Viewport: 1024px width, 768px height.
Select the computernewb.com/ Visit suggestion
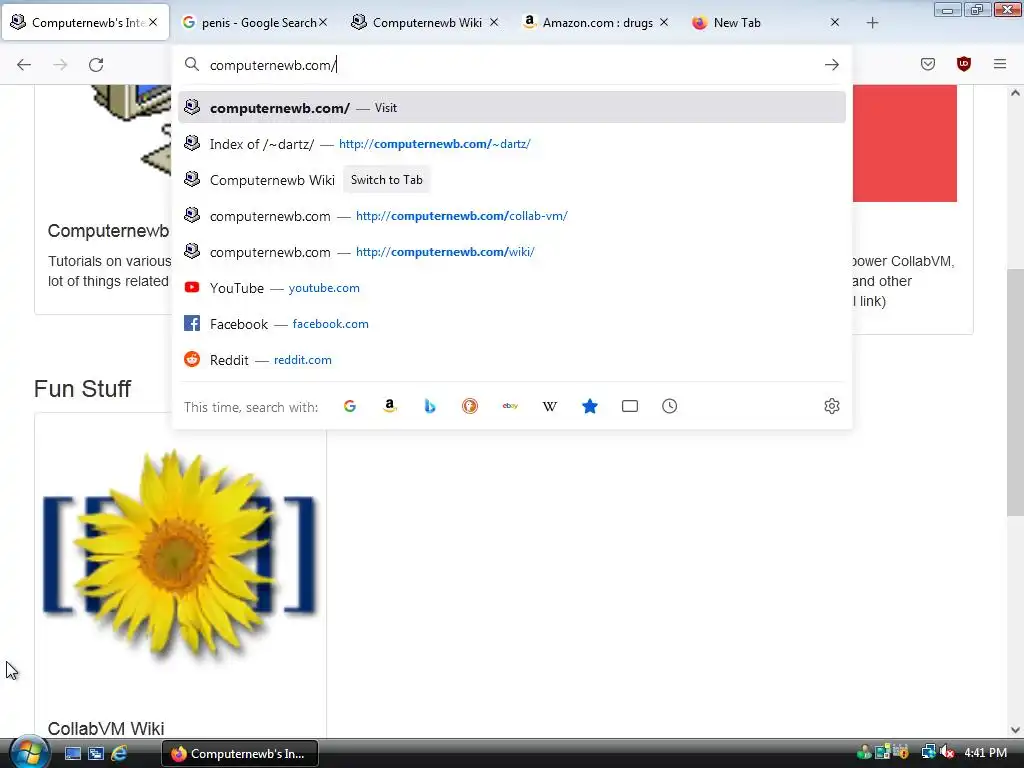[511, 107]
